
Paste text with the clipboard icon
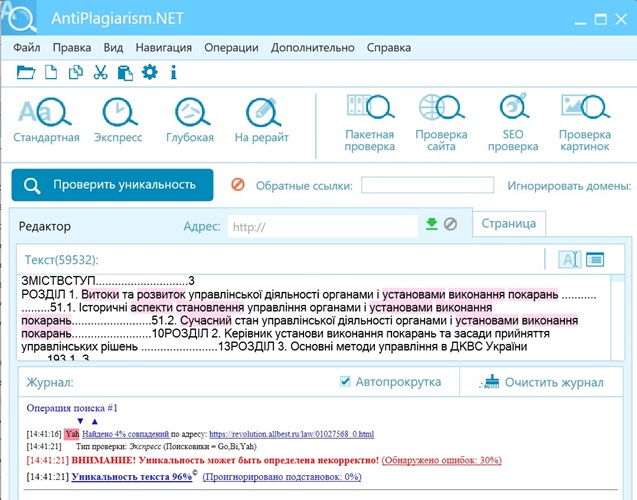click(125, 73)
